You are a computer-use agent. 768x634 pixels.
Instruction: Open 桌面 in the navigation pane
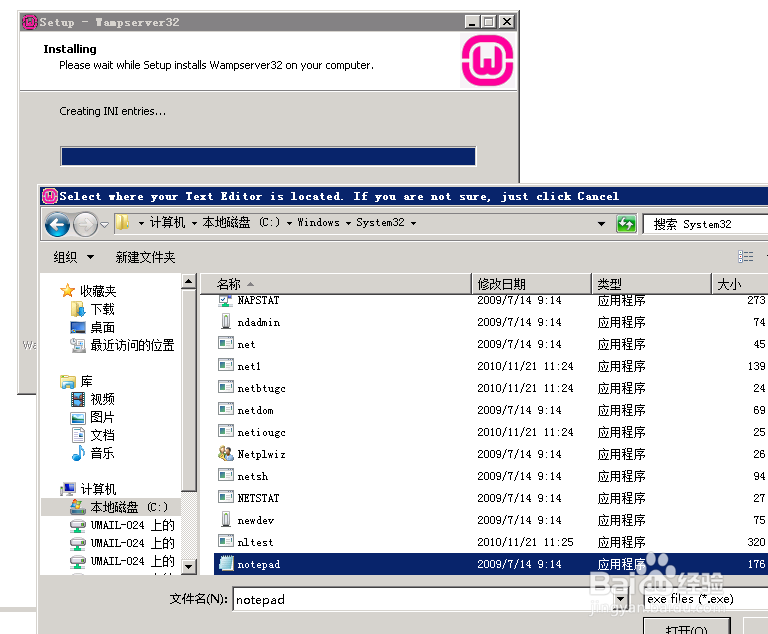click(102, 327)
